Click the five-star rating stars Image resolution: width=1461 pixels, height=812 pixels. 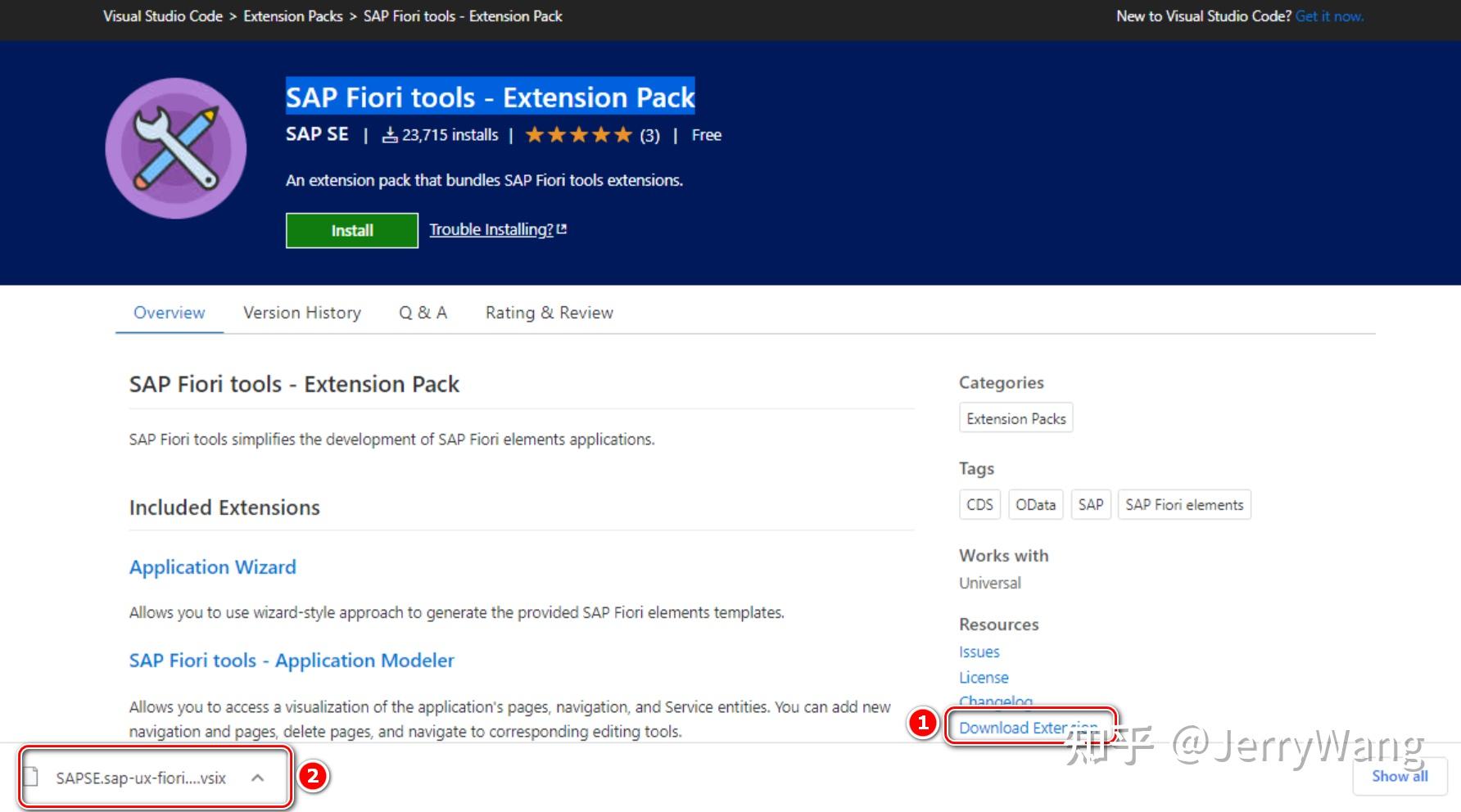point(579,134)
